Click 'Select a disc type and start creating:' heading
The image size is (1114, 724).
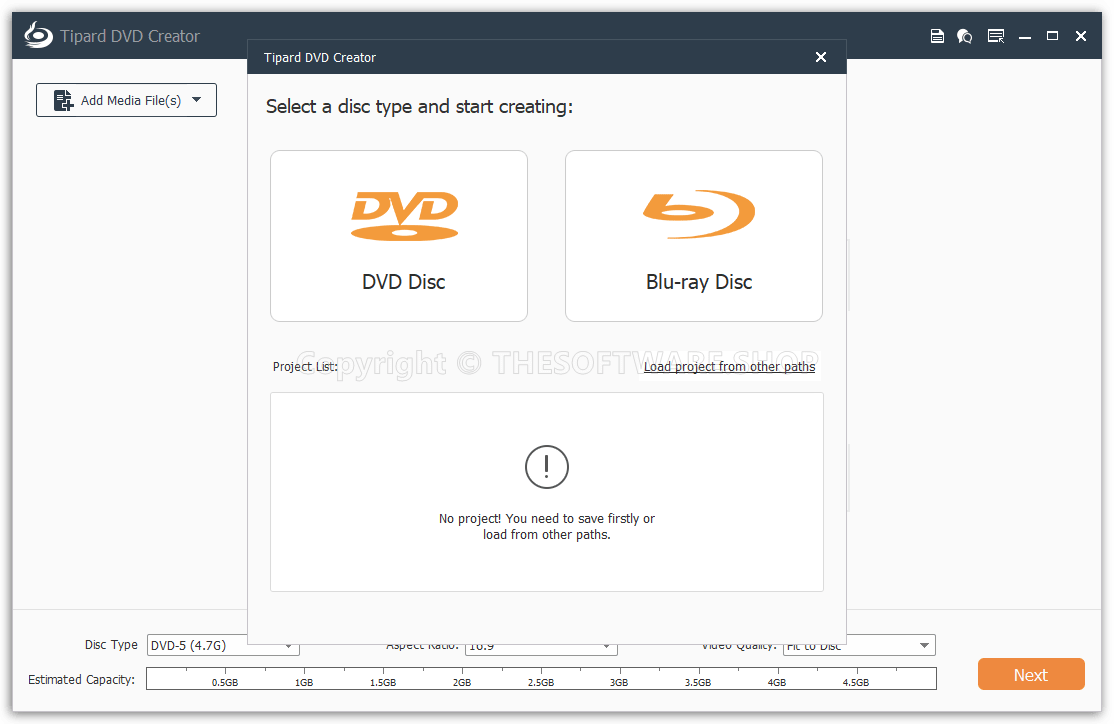coord(419,107)
